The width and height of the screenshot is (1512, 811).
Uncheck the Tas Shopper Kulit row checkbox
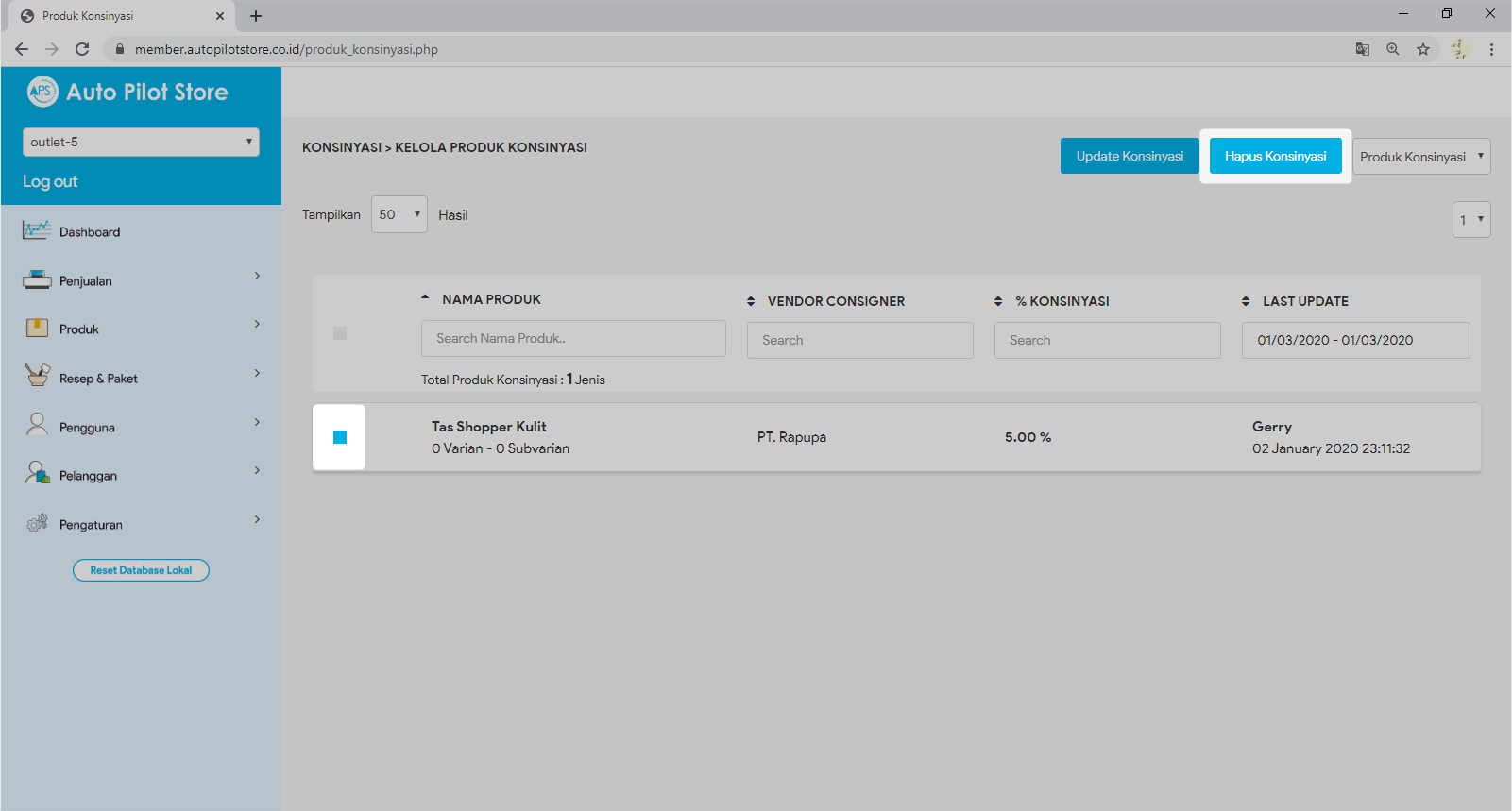tap(340, 437)
